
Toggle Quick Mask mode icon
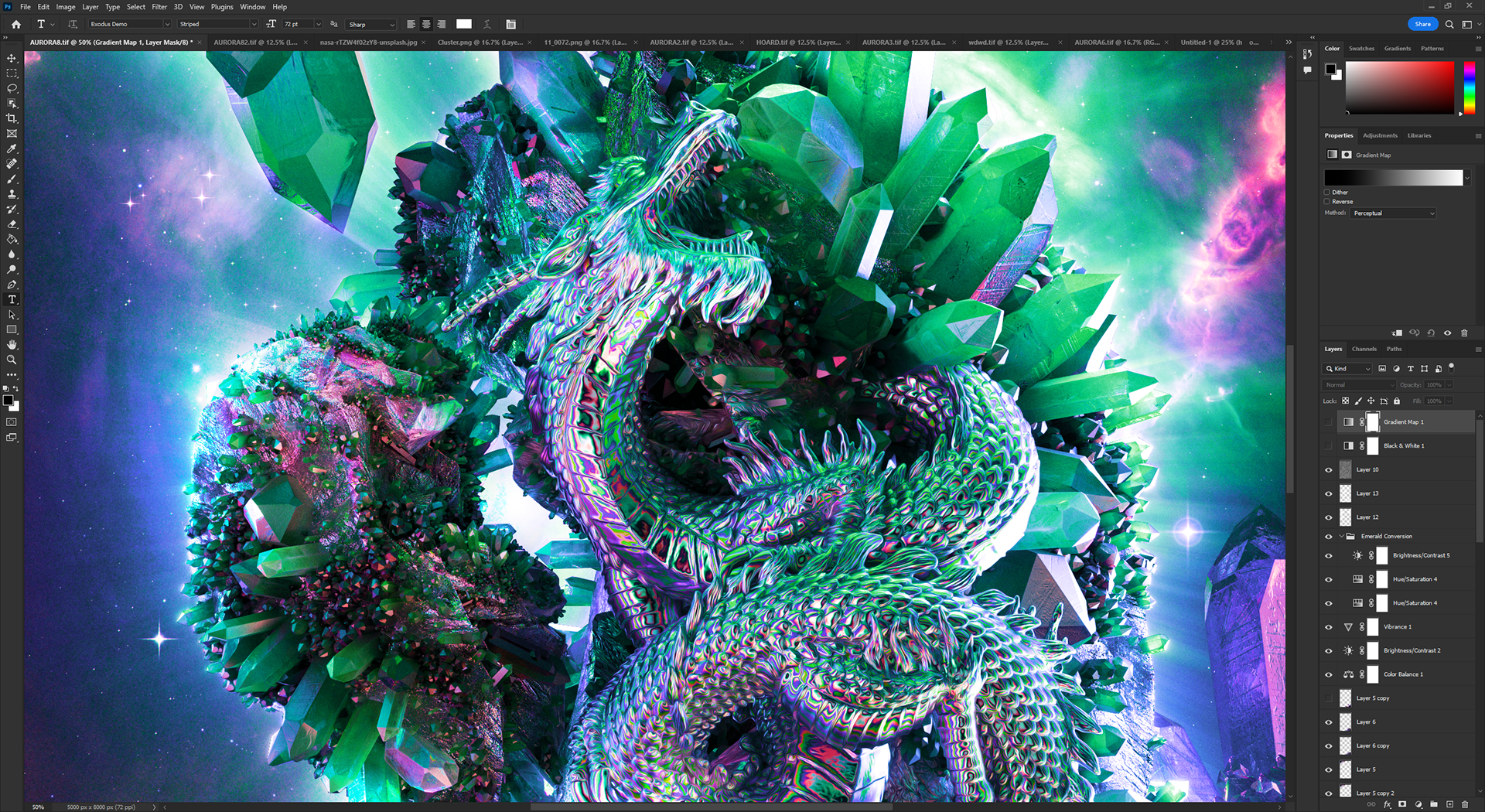click(12, 422)
